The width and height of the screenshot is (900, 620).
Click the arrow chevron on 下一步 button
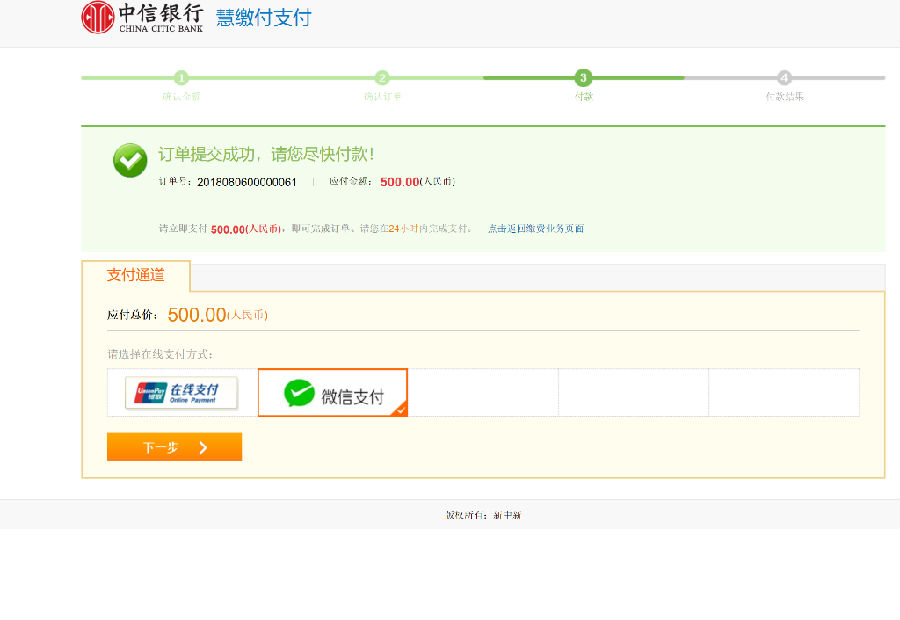click(203, 448)
